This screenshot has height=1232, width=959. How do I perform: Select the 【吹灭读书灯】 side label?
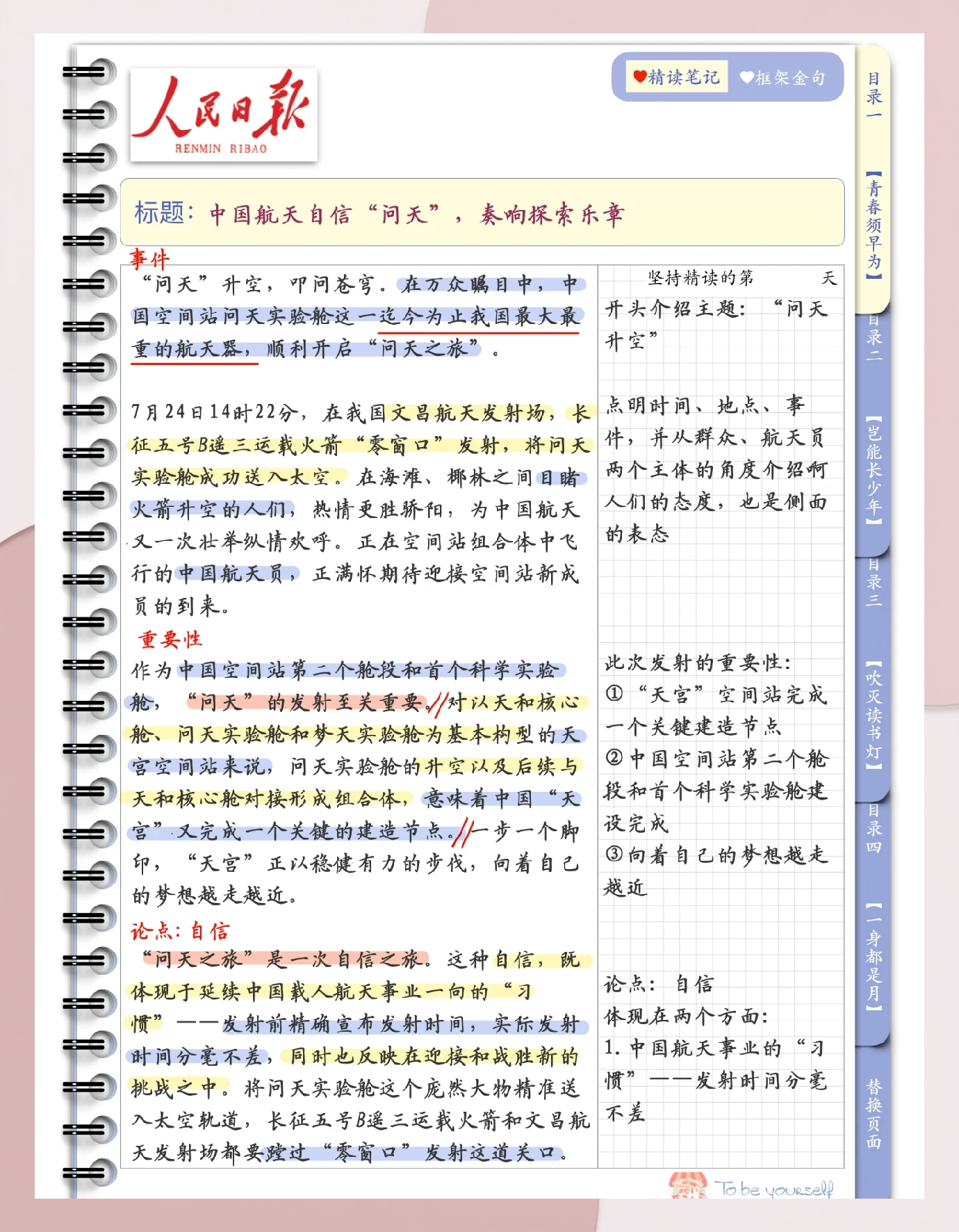tap(874, 716)
